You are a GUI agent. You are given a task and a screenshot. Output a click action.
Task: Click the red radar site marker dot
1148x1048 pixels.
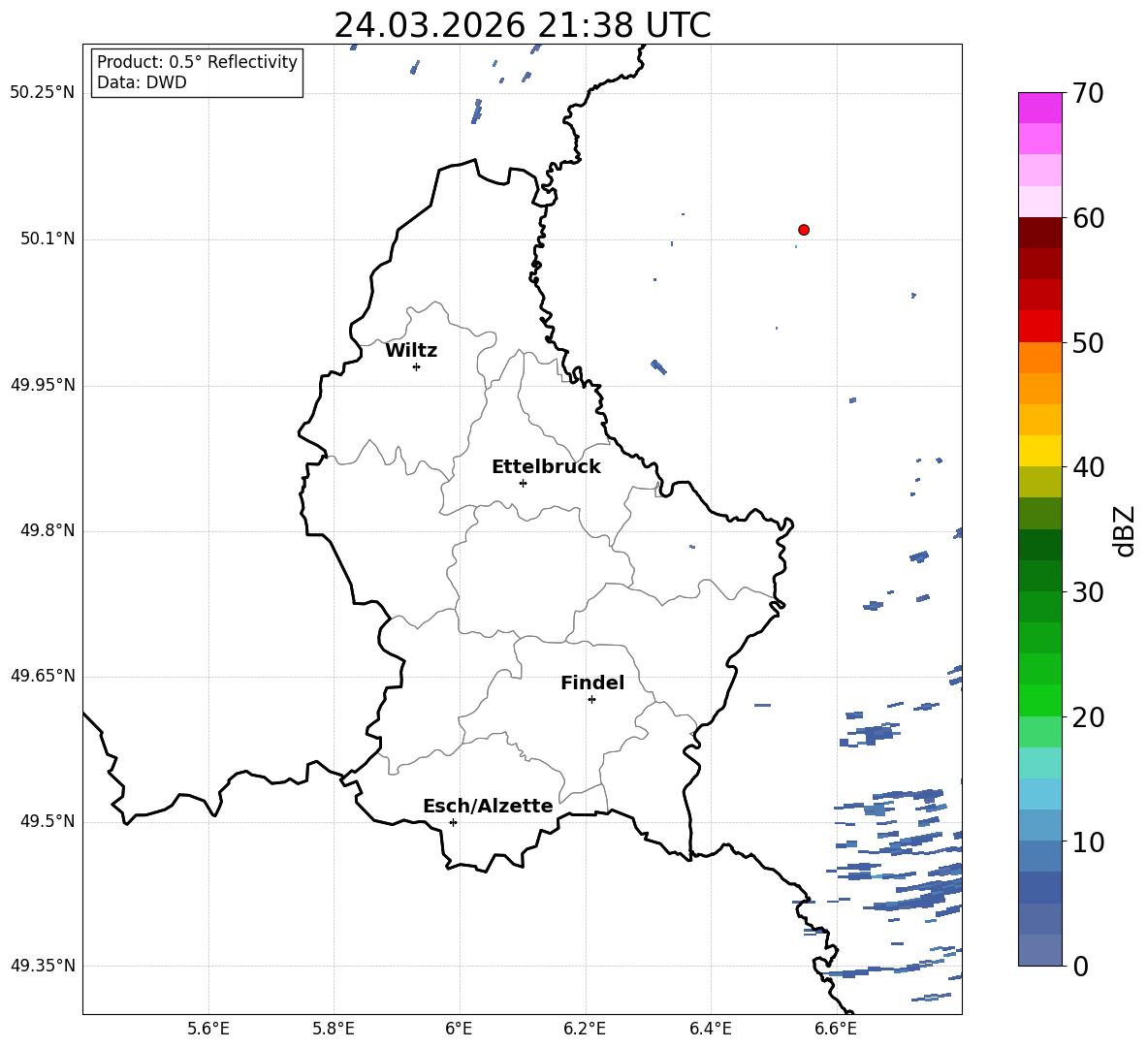click(803, 230)
